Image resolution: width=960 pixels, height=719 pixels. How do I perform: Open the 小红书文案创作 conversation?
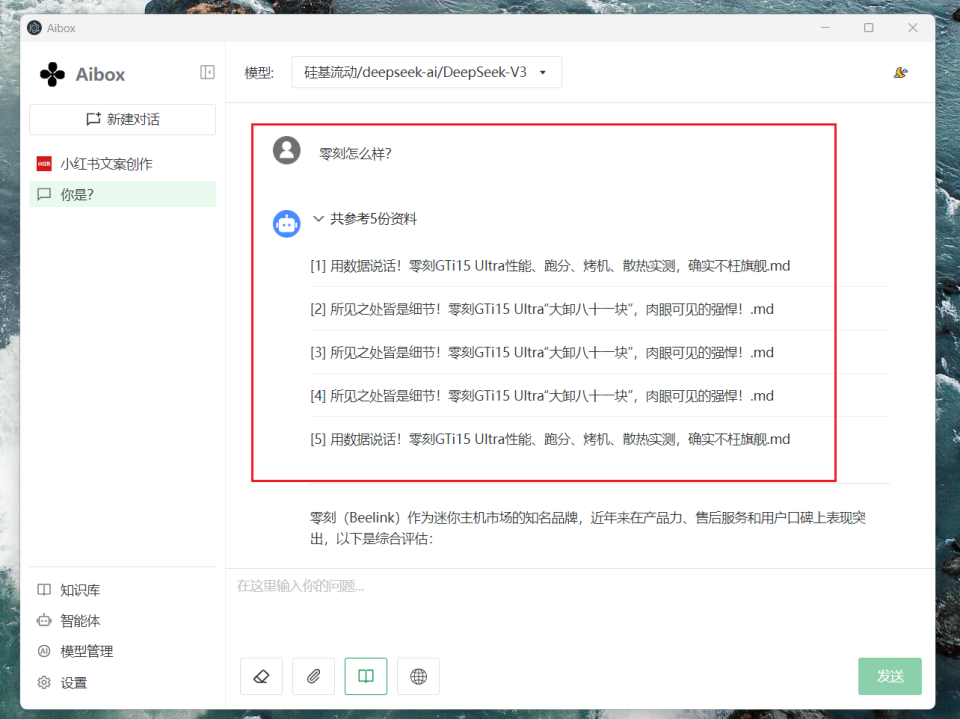click(x=122, y=164)
